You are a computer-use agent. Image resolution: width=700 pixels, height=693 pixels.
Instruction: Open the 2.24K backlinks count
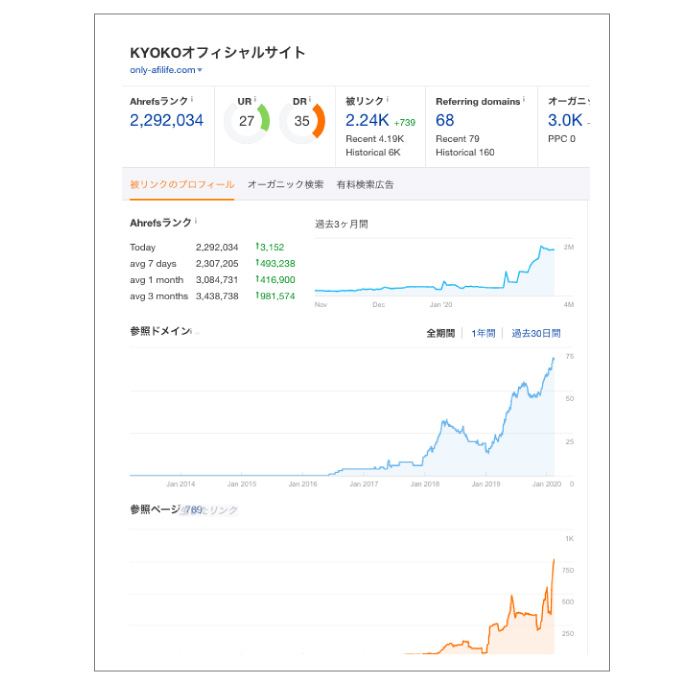tap(367, 120)
